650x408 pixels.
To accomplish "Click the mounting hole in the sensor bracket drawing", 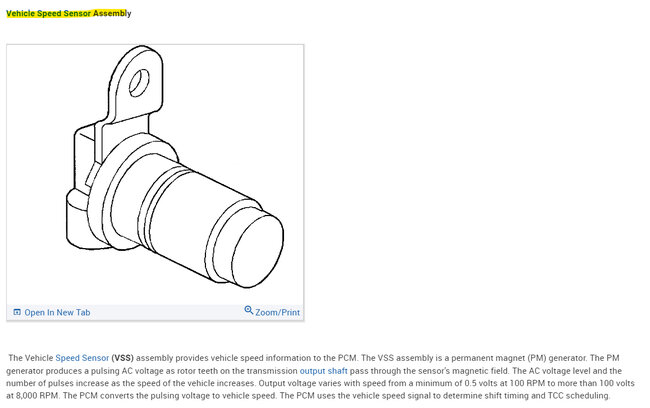I will [139, 83].
